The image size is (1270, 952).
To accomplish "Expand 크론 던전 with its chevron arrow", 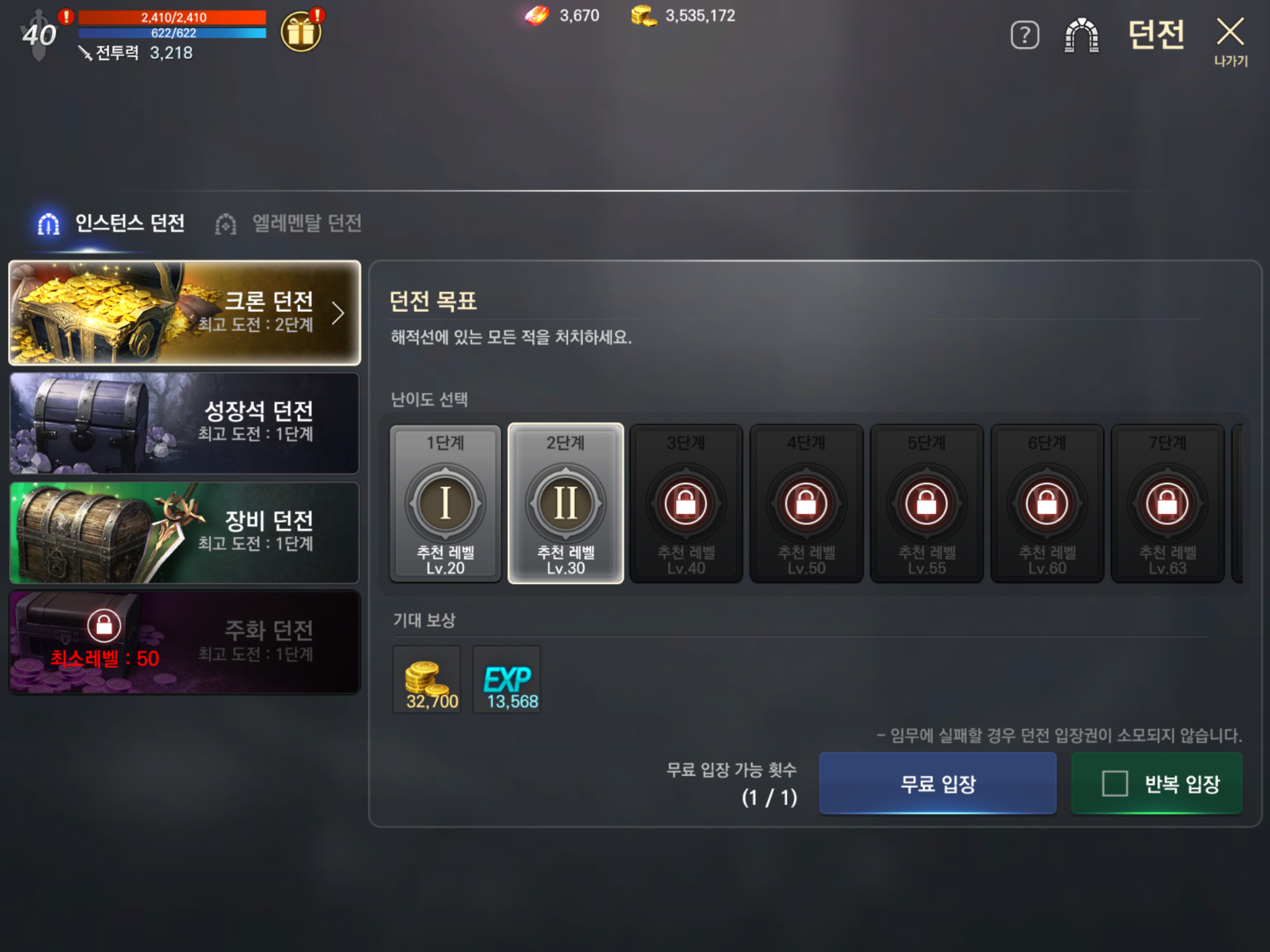I will click(337, 313).
